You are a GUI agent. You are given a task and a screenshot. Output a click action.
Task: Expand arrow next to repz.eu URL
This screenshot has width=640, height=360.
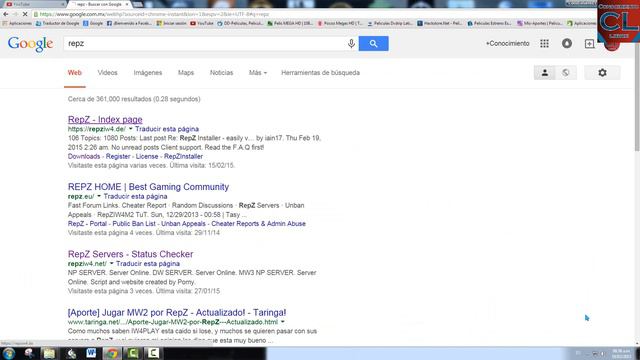tap(99, 196)
